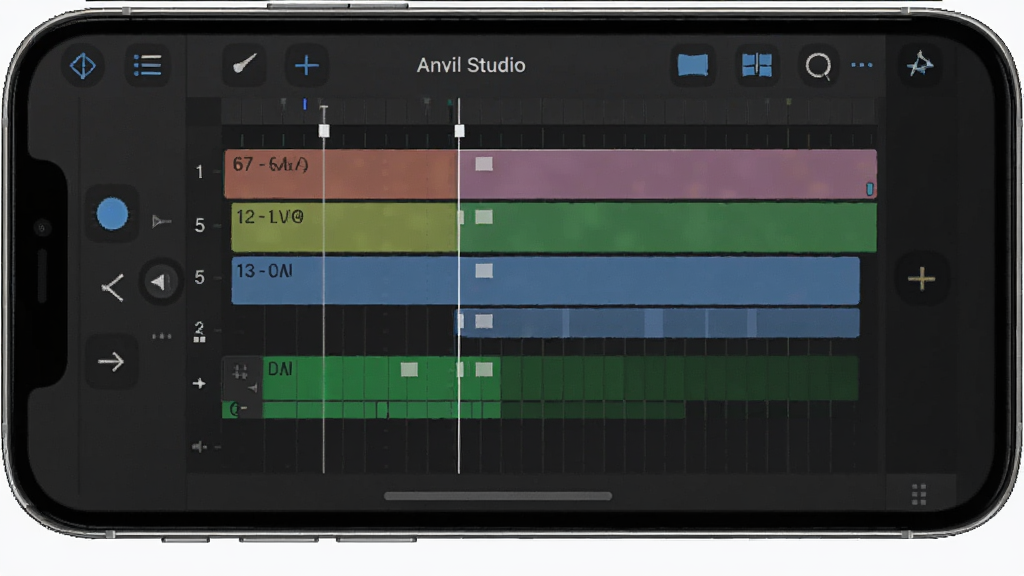Screen dimensions: 1024x576
Task: Select the orange region labeled 67
Action: point(341,174)
